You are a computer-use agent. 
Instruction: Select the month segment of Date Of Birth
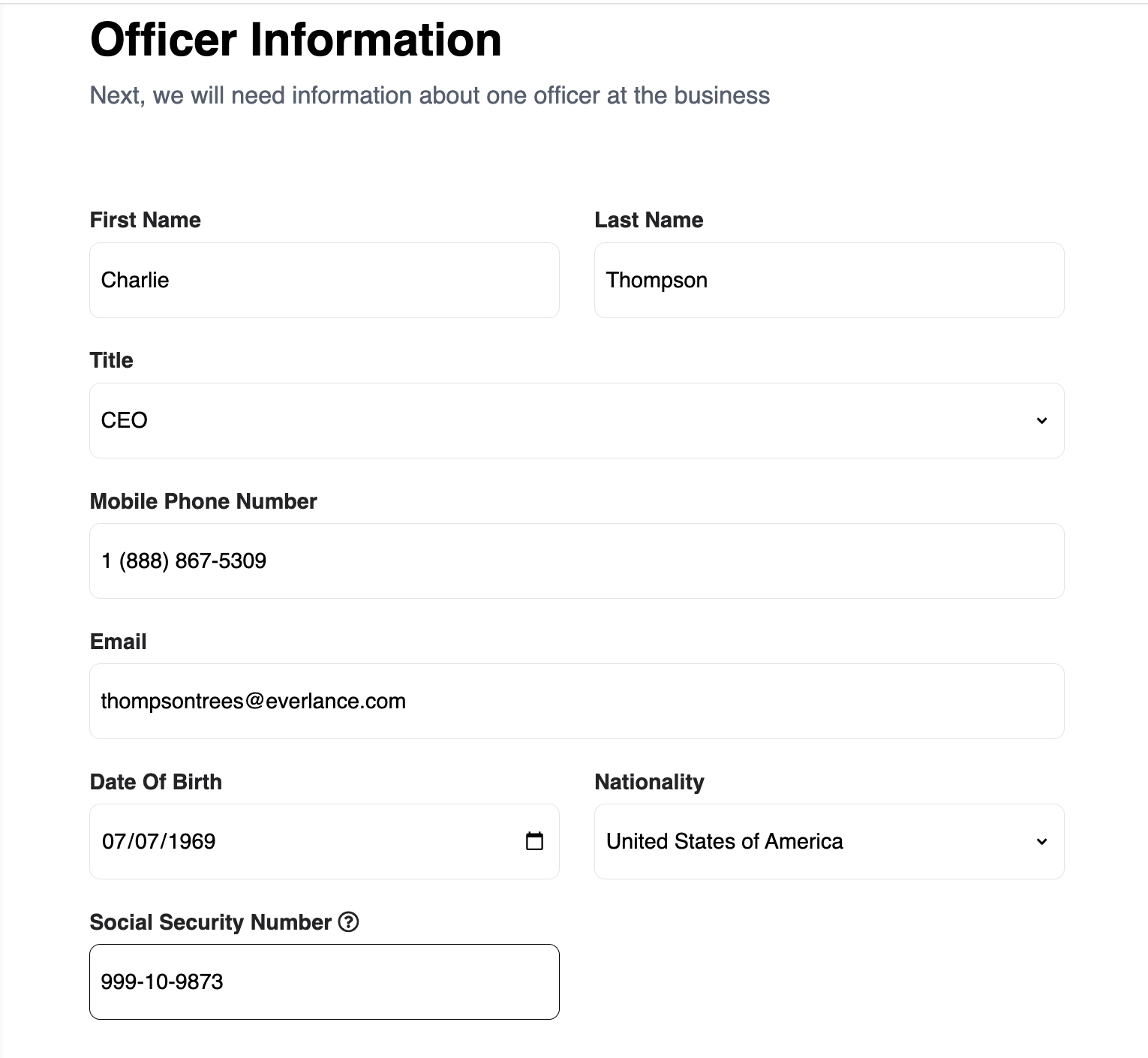click(x=113, y=841)
